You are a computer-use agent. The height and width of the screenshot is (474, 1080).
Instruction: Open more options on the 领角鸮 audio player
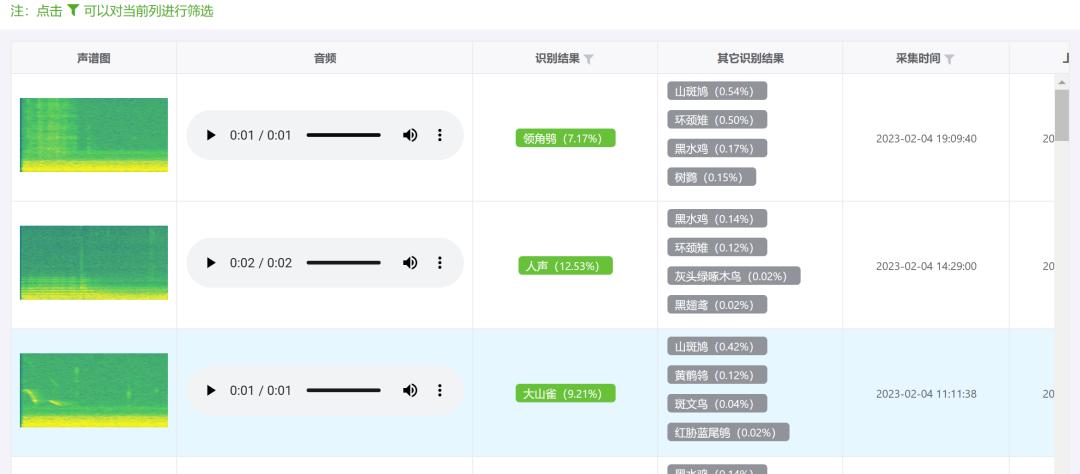pos(440,135)
